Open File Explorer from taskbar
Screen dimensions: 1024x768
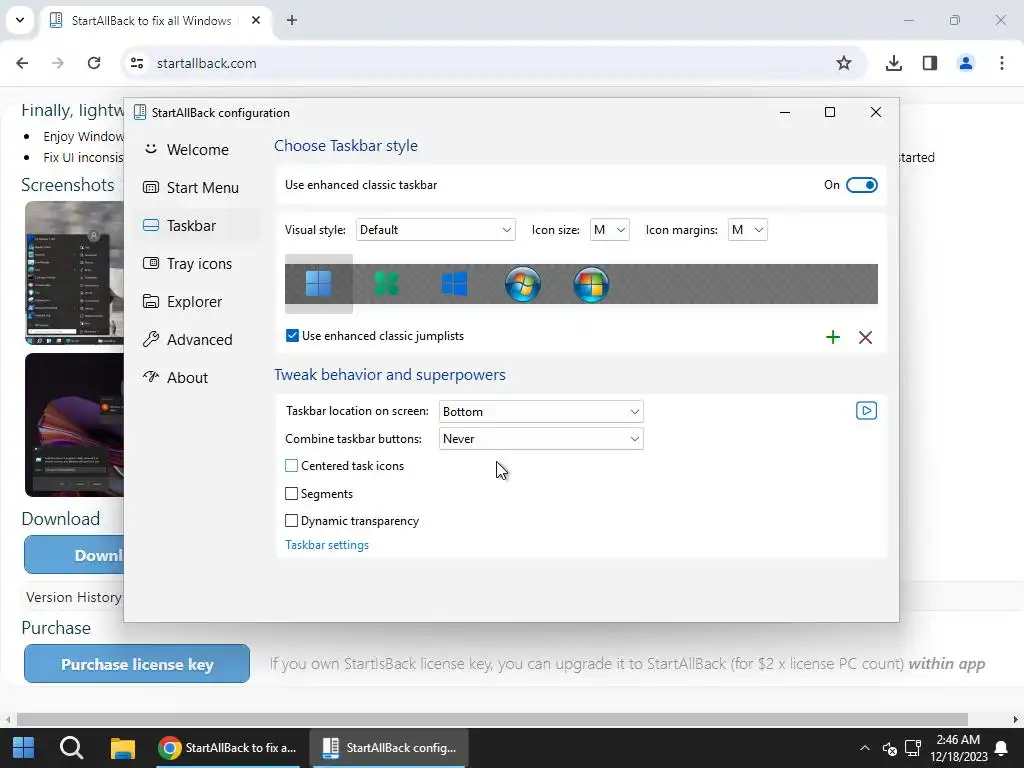pyautogui.click(x=122, y=748)
